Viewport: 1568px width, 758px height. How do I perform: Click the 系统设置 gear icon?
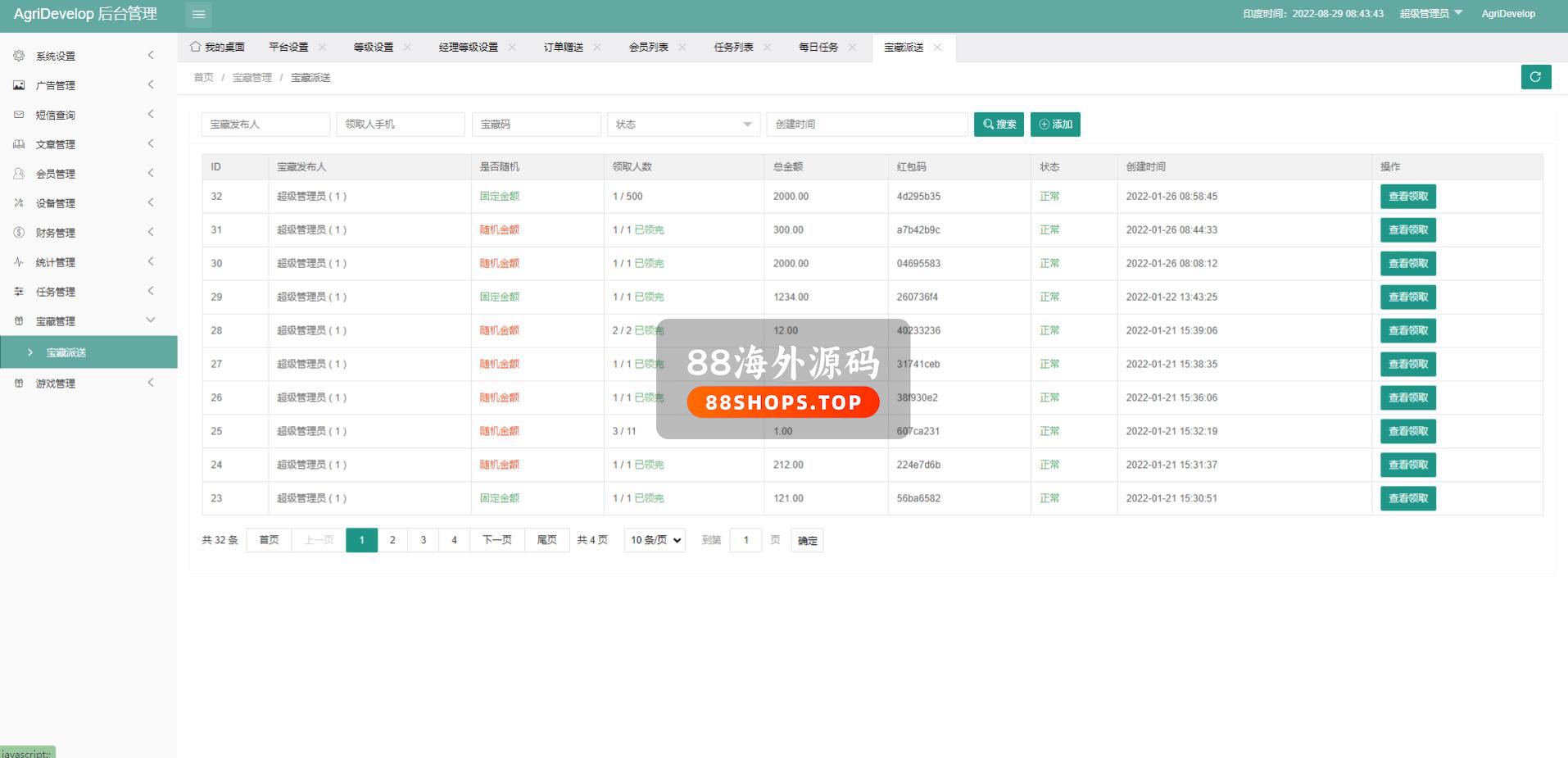[19, 56]
